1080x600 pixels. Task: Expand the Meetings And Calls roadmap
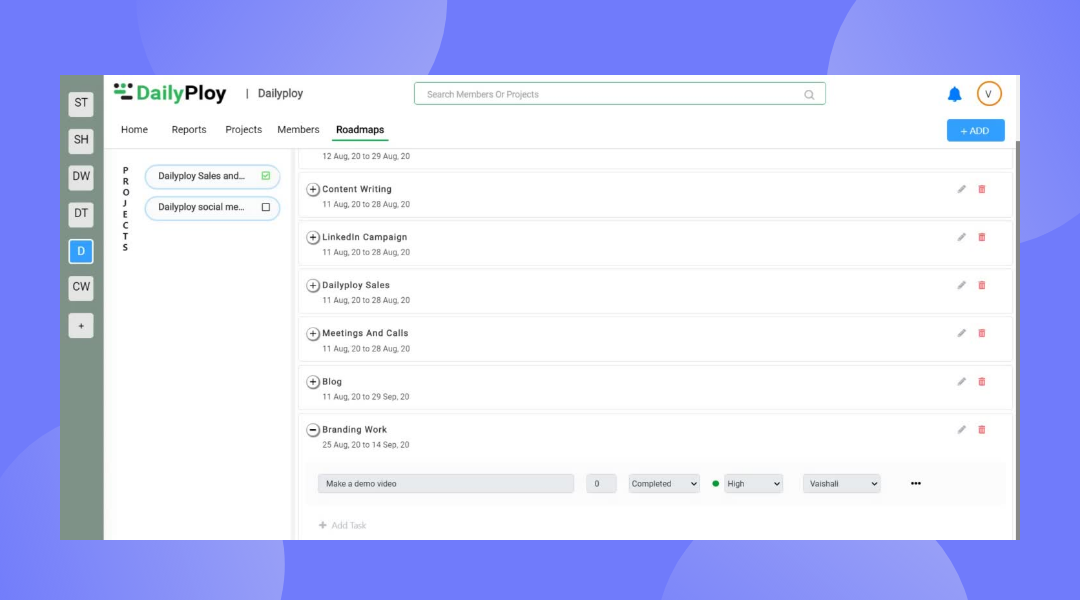click(x=313, y=333)
